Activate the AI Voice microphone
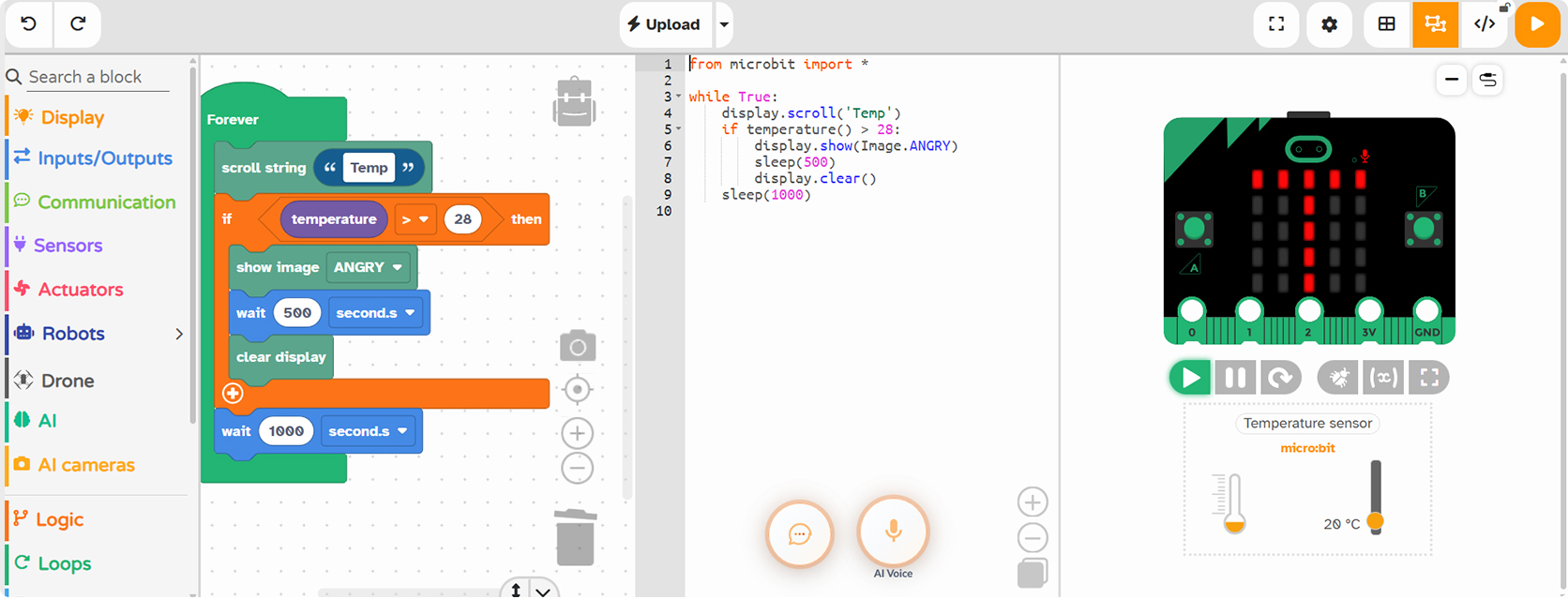This screenshot has width=1568, height=599. (894, 531)
